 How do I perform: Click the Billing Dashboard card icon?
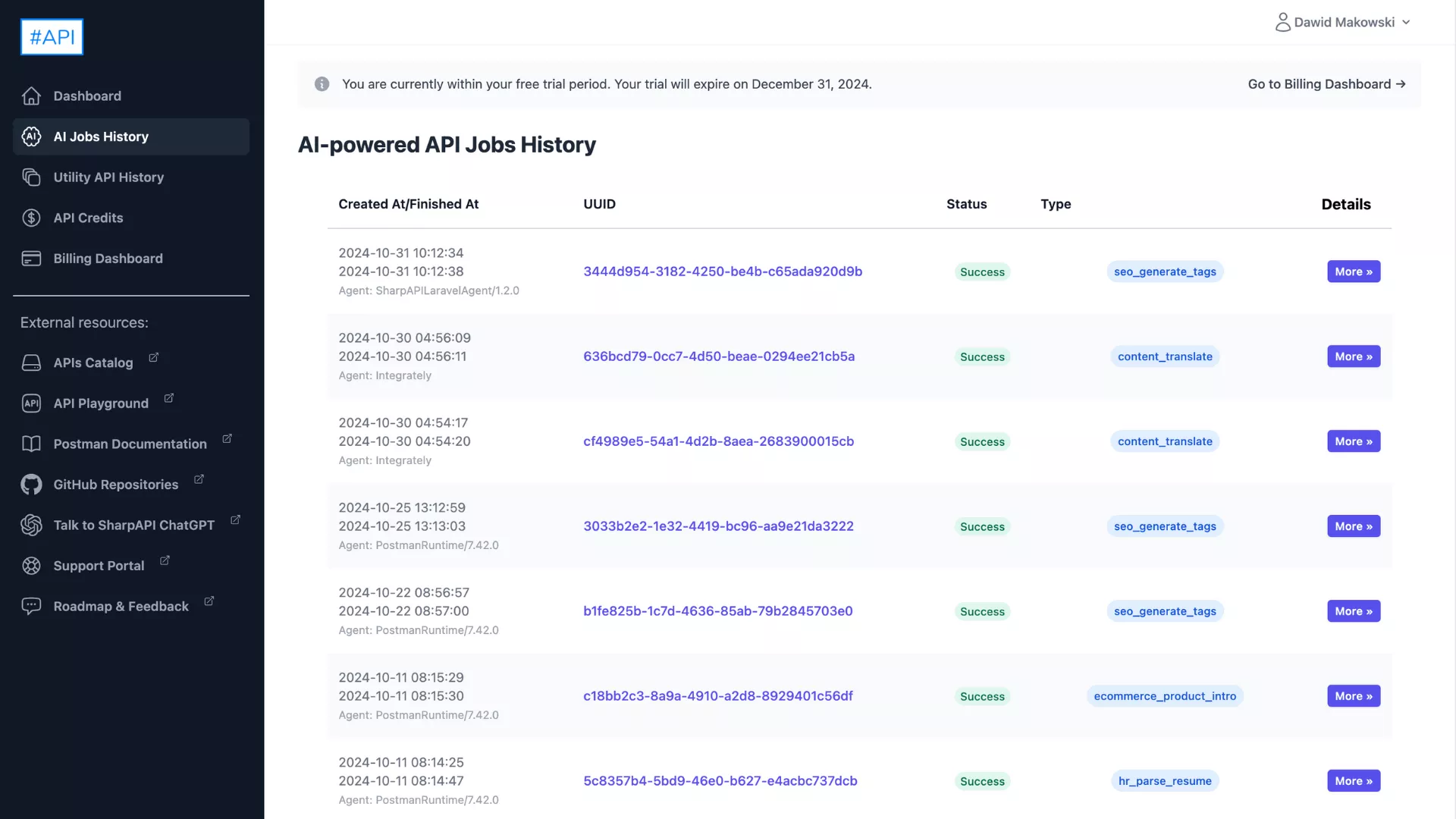pyautogui.click(x=31, y=259)
